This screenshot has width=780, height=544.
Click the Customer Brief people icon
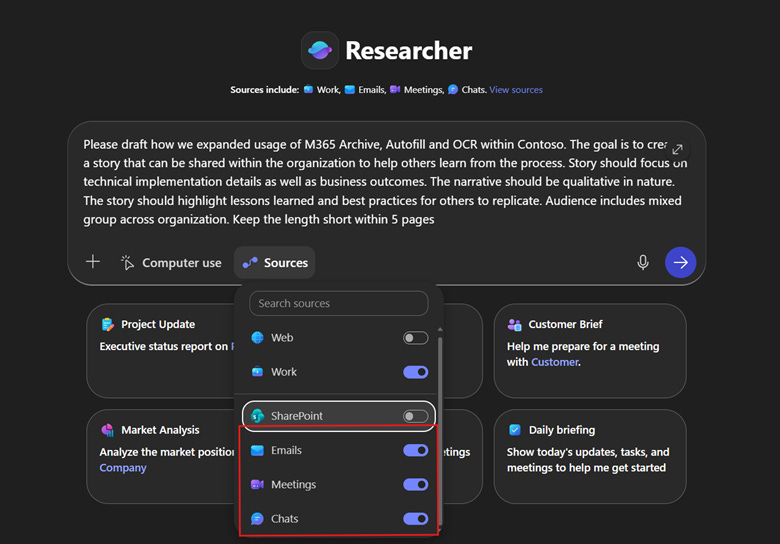tap(514, 325)
